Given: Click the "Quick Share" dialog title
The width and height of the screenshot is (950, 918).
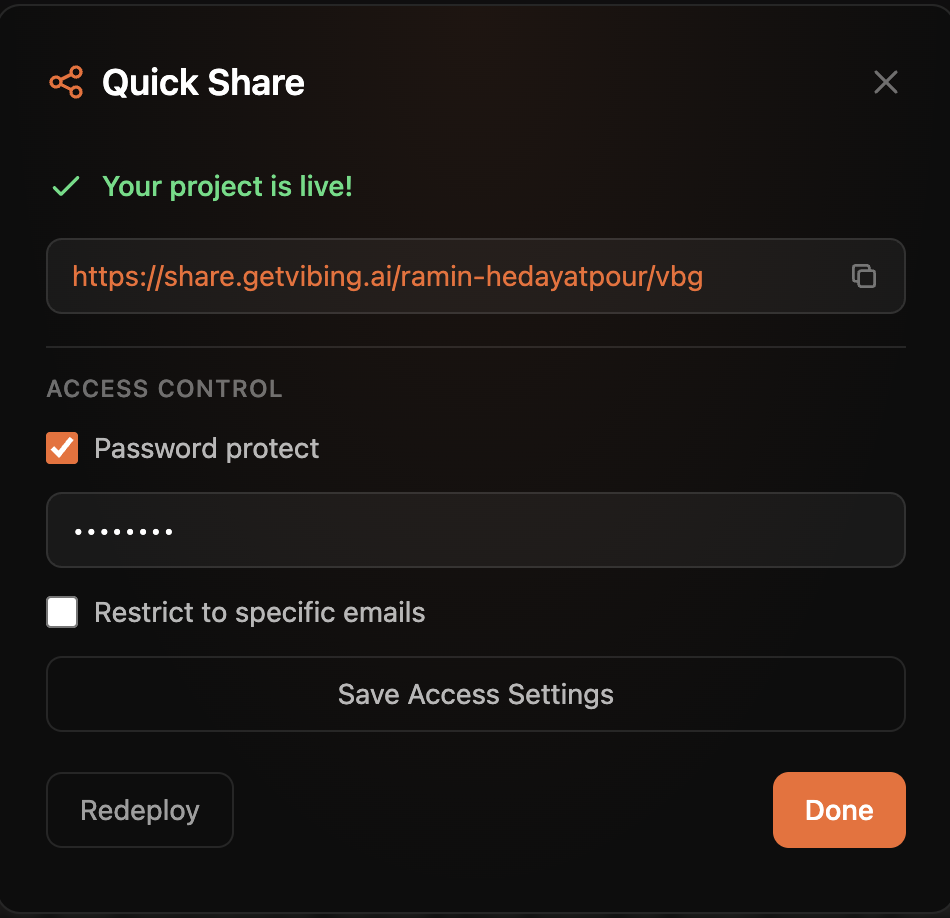Looking at the screenshot, I should click(x=203, y=82).
